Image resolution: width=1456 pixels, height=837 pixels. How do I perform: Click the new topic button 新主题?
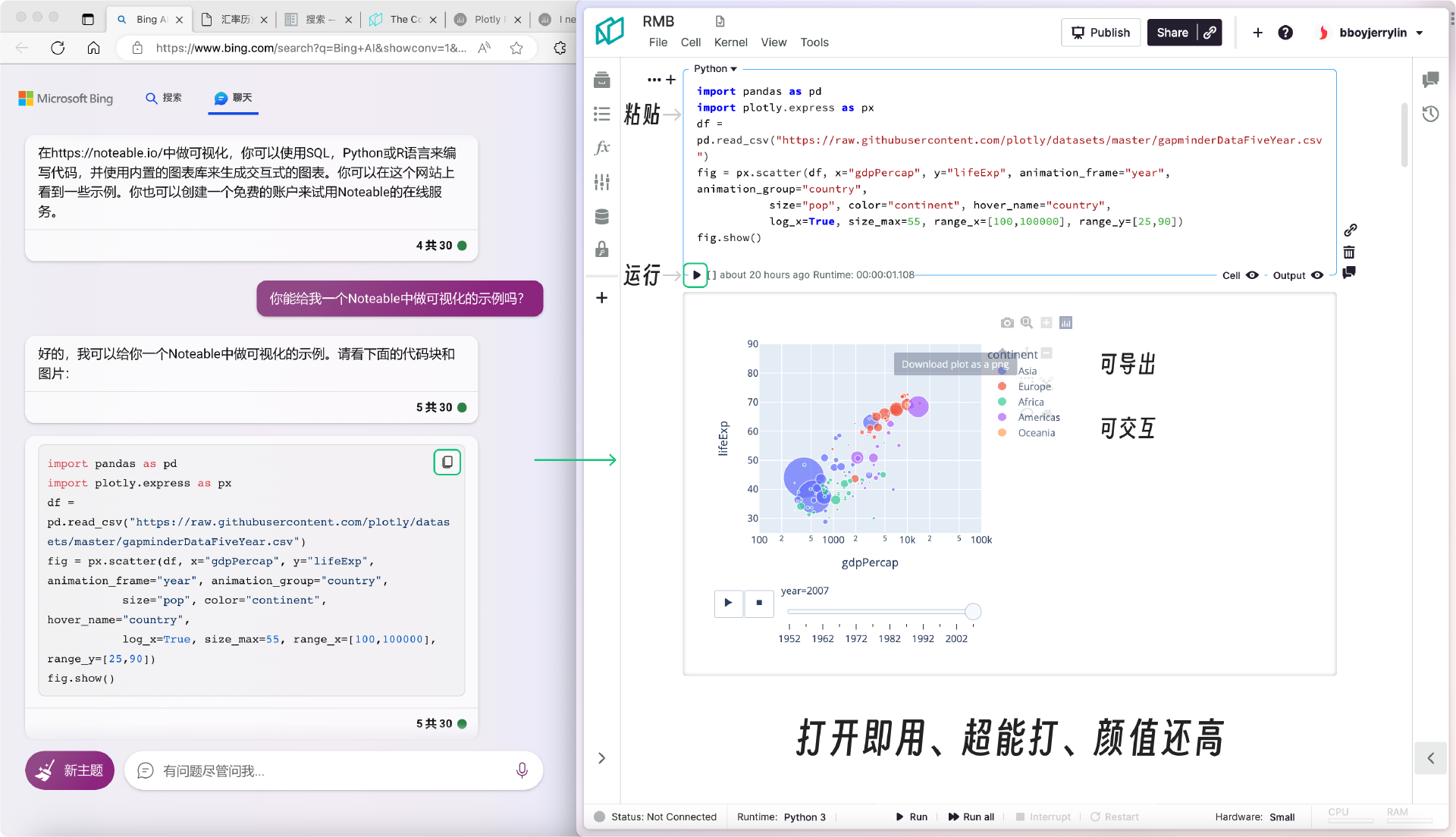coord(70,770)
